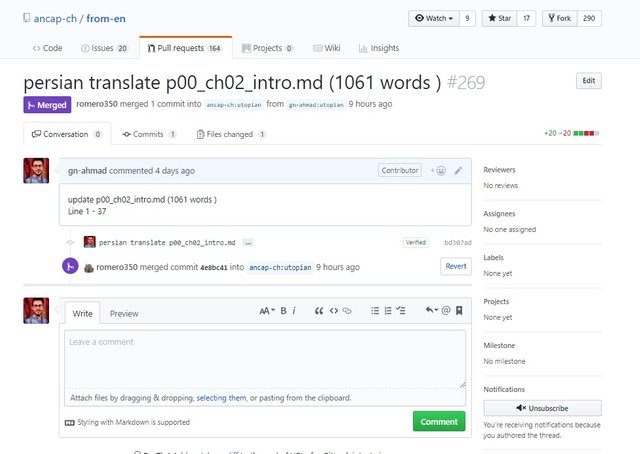Viewport: 640px width, 454px height.
Task: Switch to the Files changed tab
Action: click(x=231, y=134)
